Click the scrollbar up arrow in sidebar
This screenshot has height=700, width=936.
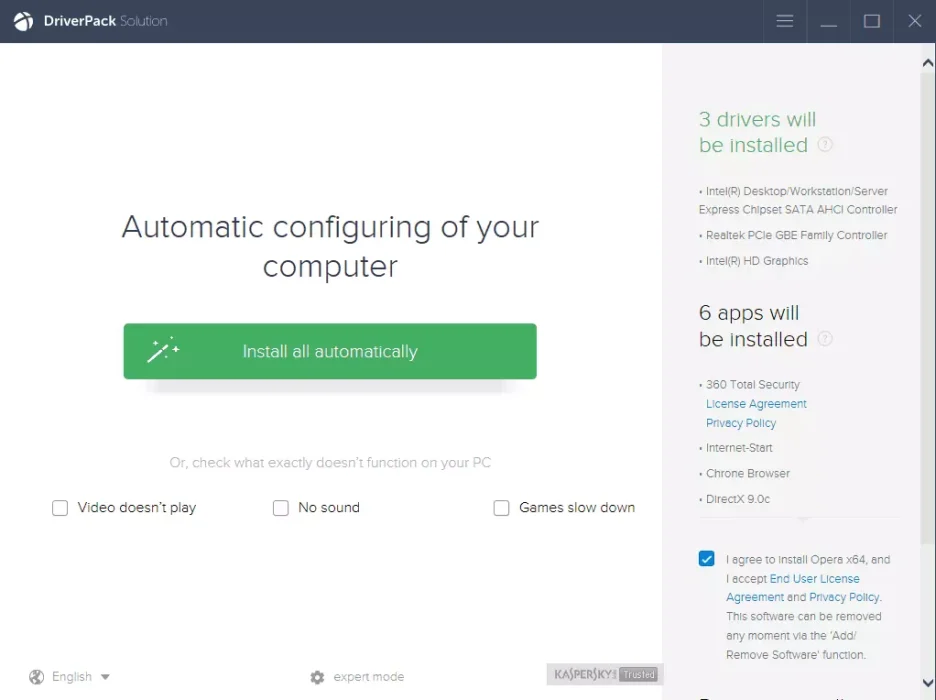click(928, 63)
